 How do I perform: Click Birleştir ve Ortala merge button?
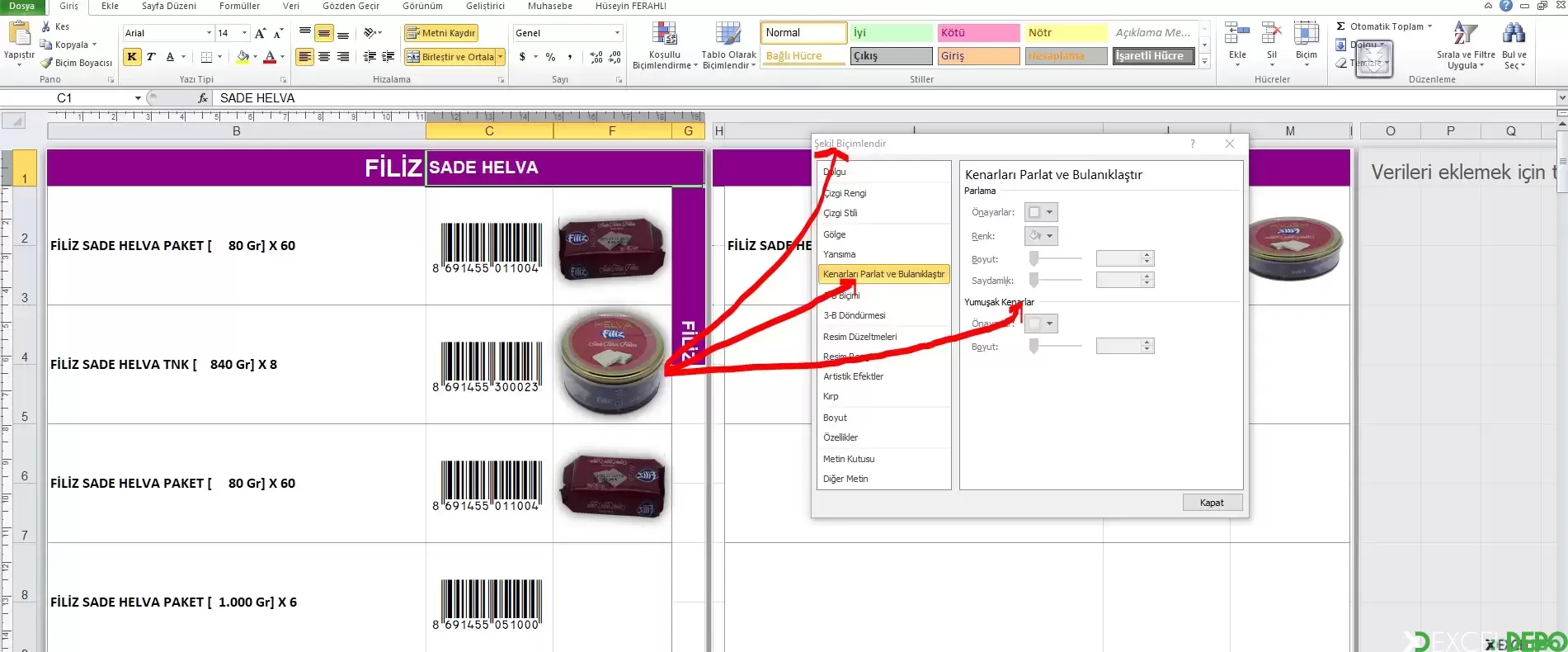pyautogui.click(x=450, y=57)
